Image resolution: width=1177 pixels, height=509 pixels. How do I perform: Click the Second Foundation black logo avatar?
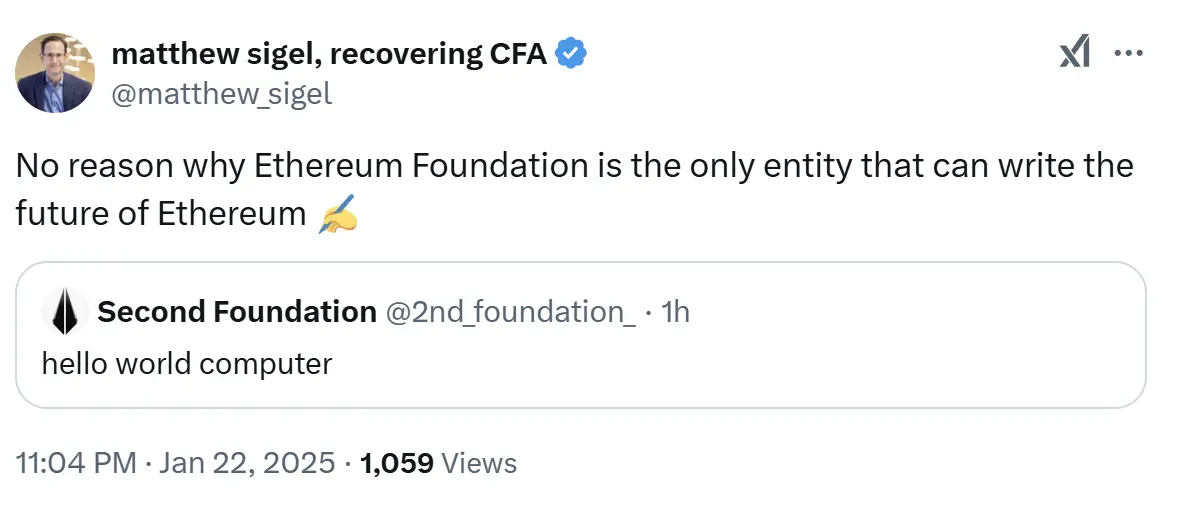[x=64, y=312]
